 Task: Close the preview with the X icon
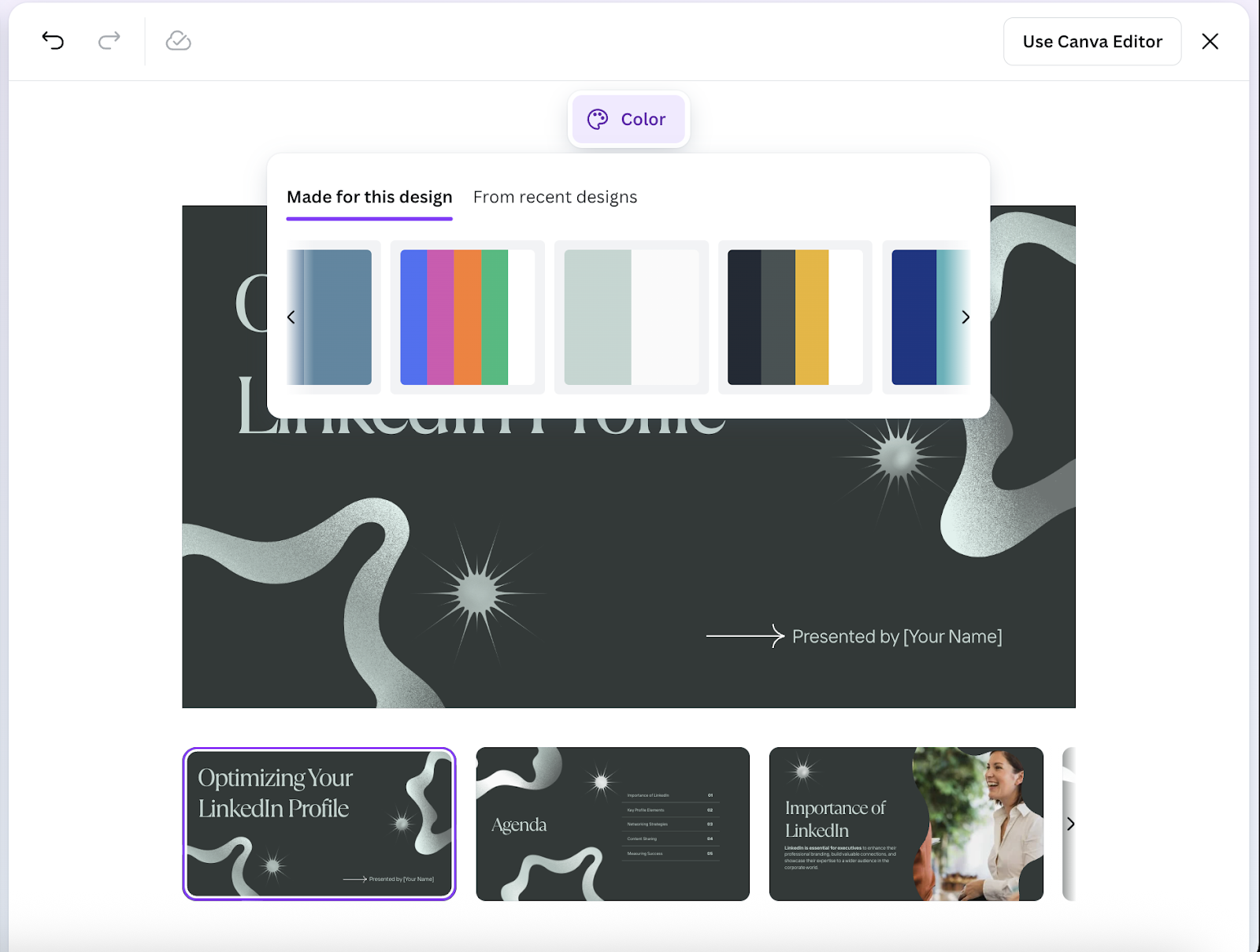click(1210, 42)
